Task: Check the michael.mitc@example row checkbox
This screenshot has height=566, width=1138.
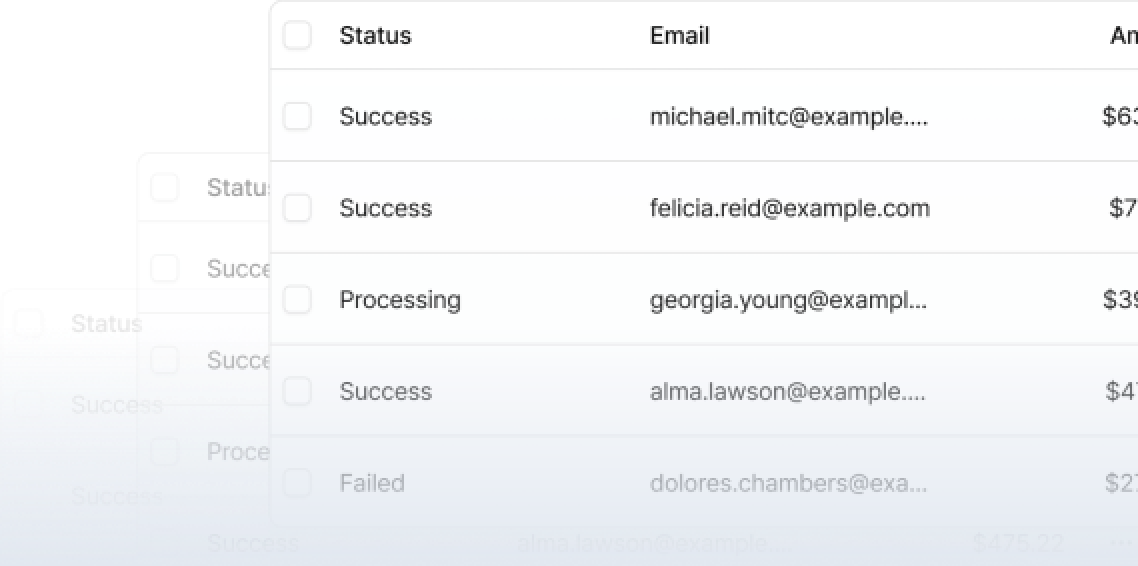Action: click(x=297, y=116)
